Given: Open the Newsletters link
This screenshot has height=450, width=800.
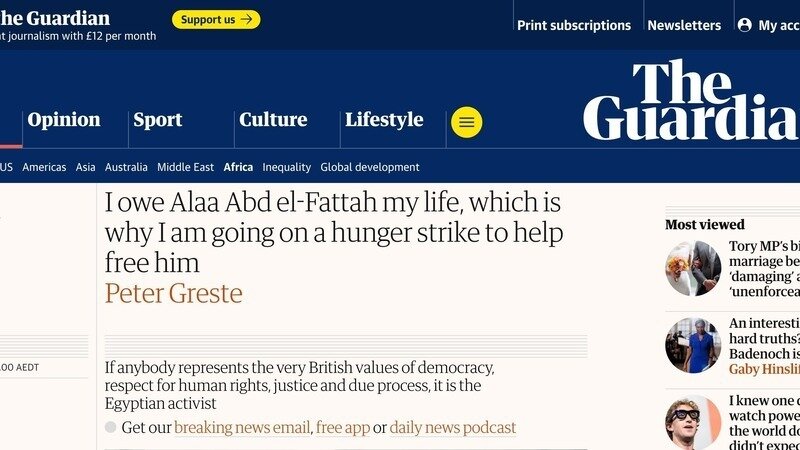Looking at the screenshot, I should [684, 25].
